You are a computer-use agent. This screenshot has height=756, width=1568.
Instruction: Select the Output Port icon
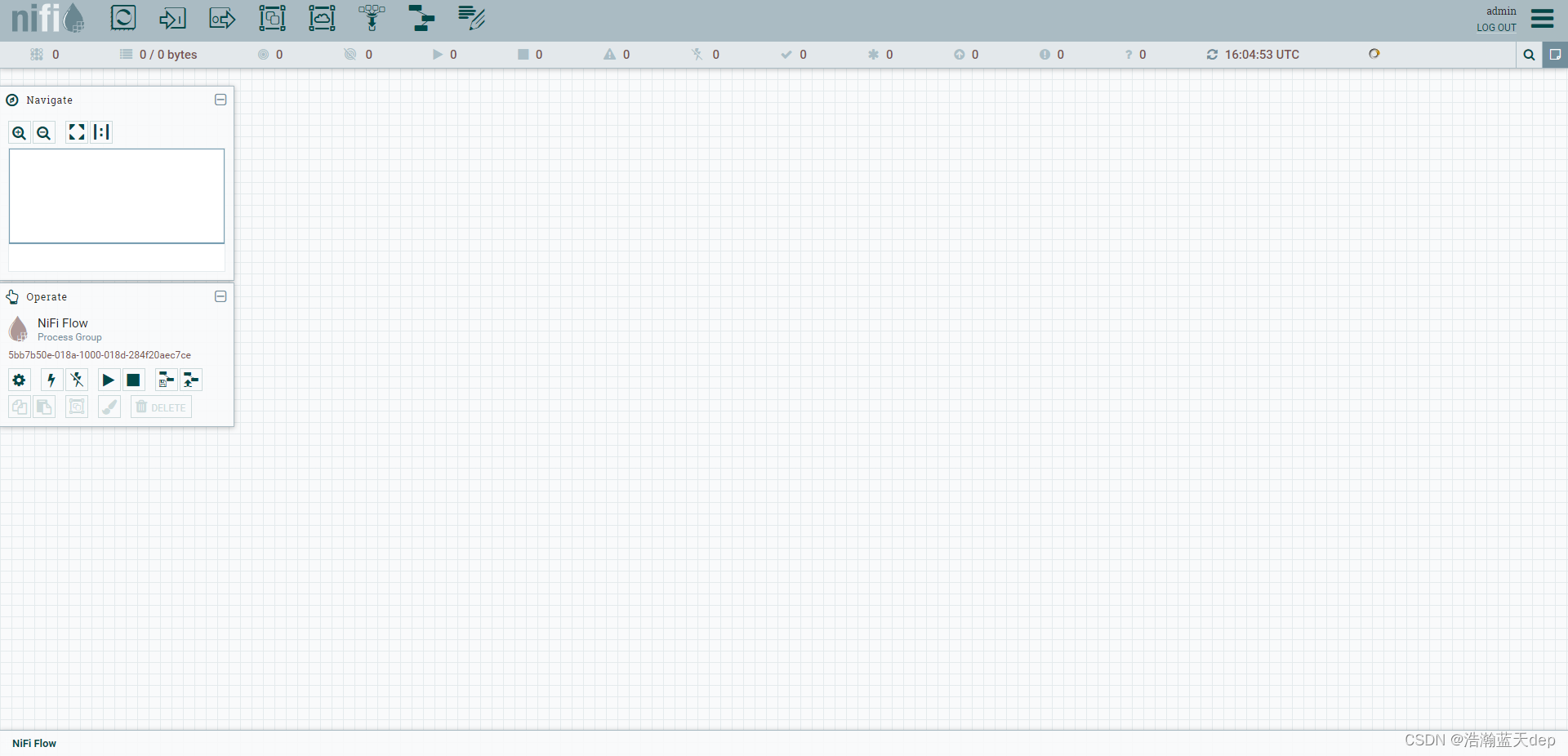point(222,18)
